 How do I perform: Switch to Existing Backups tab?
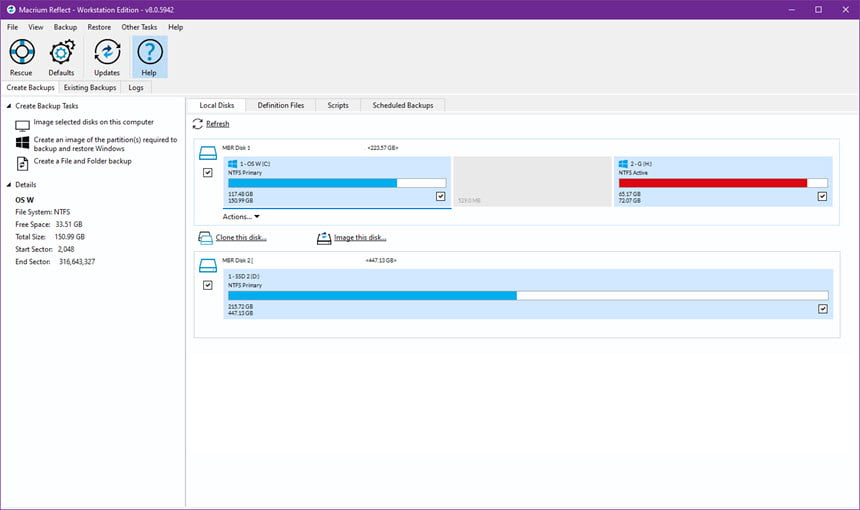click(x=90, y=88)
